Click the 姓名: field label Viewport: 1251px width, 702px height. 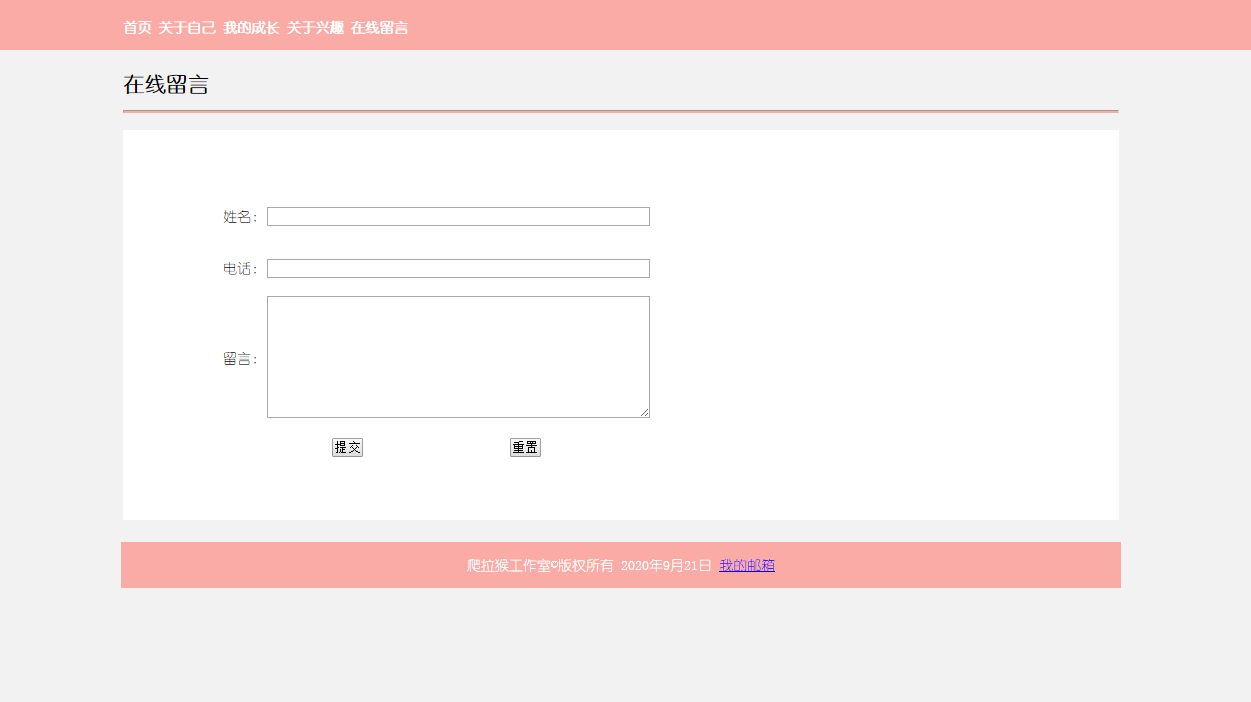[240, 217]
